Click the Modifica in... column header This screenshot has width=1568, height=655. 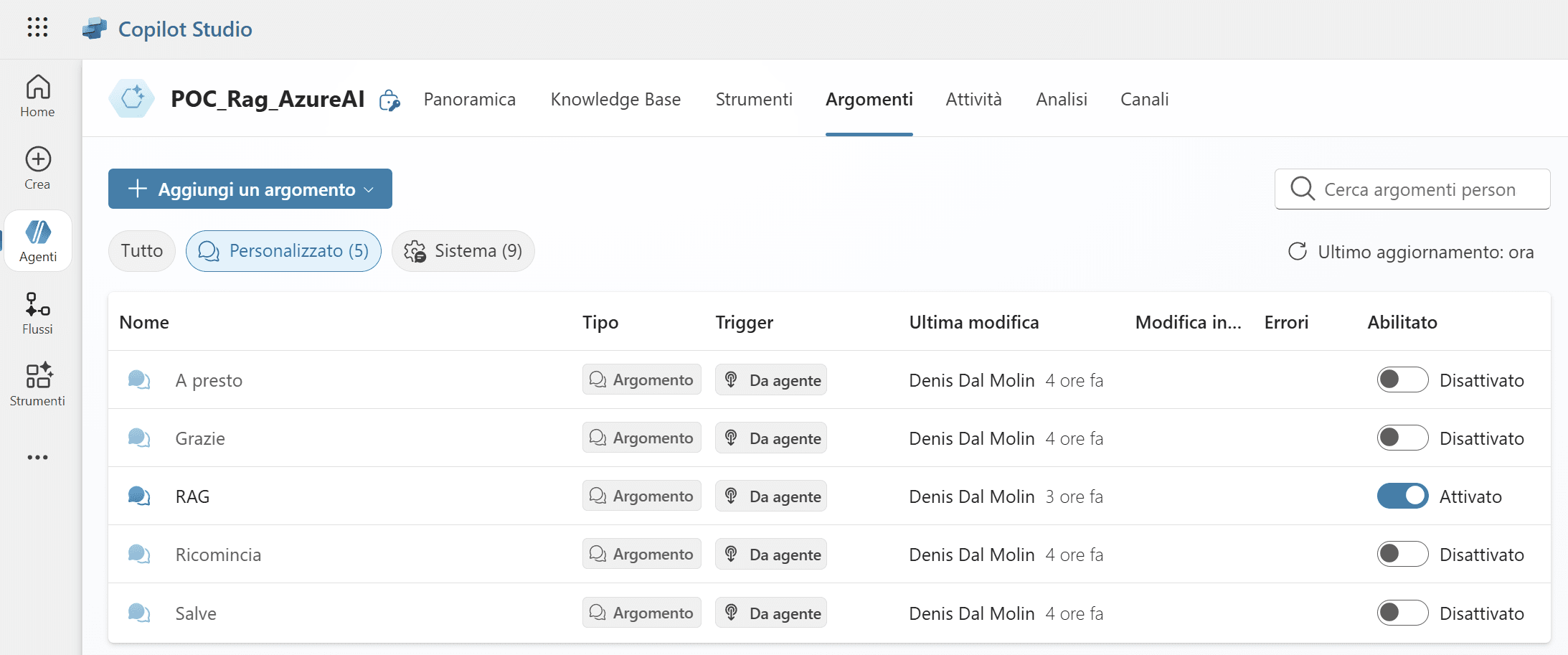1188,322
